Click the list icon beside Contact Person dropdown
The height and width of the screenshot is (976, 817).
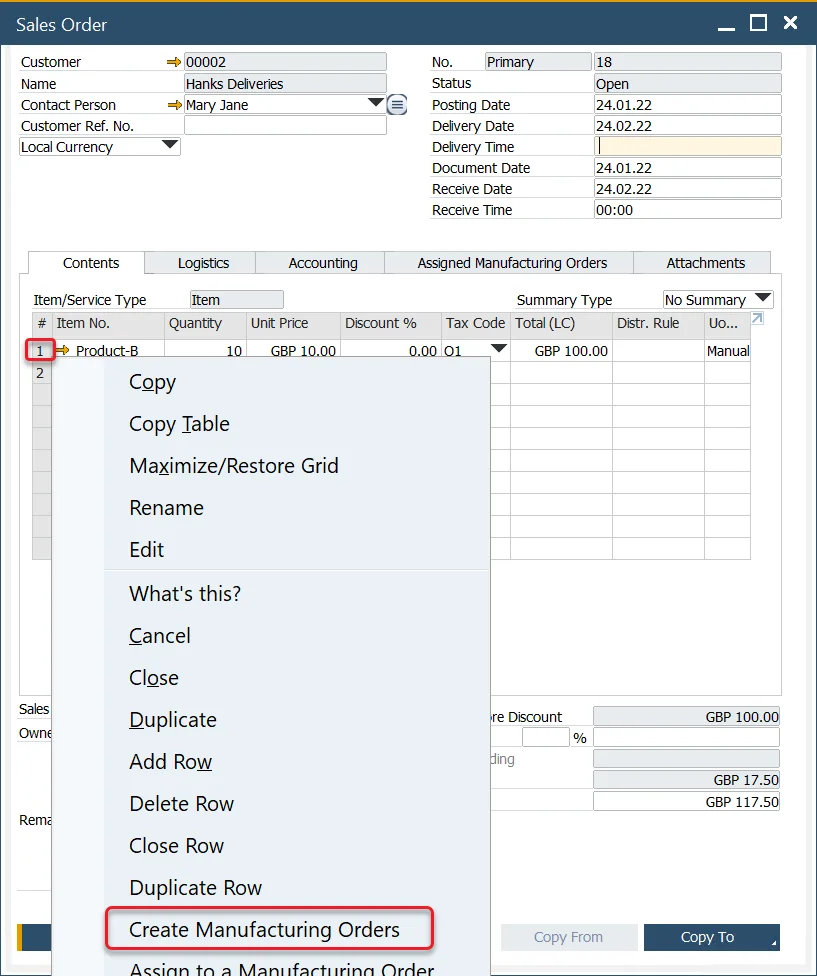tap(396, 104)
